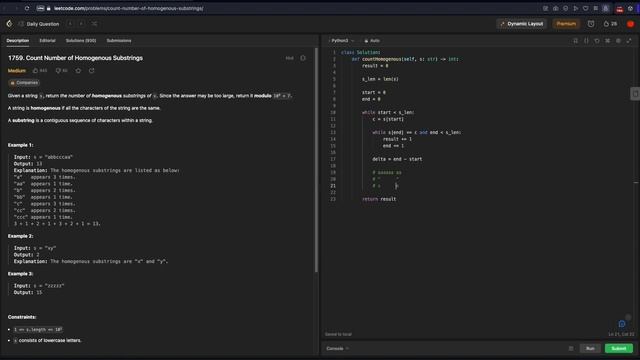Click the share arrow icon

(x=91, y=71)
